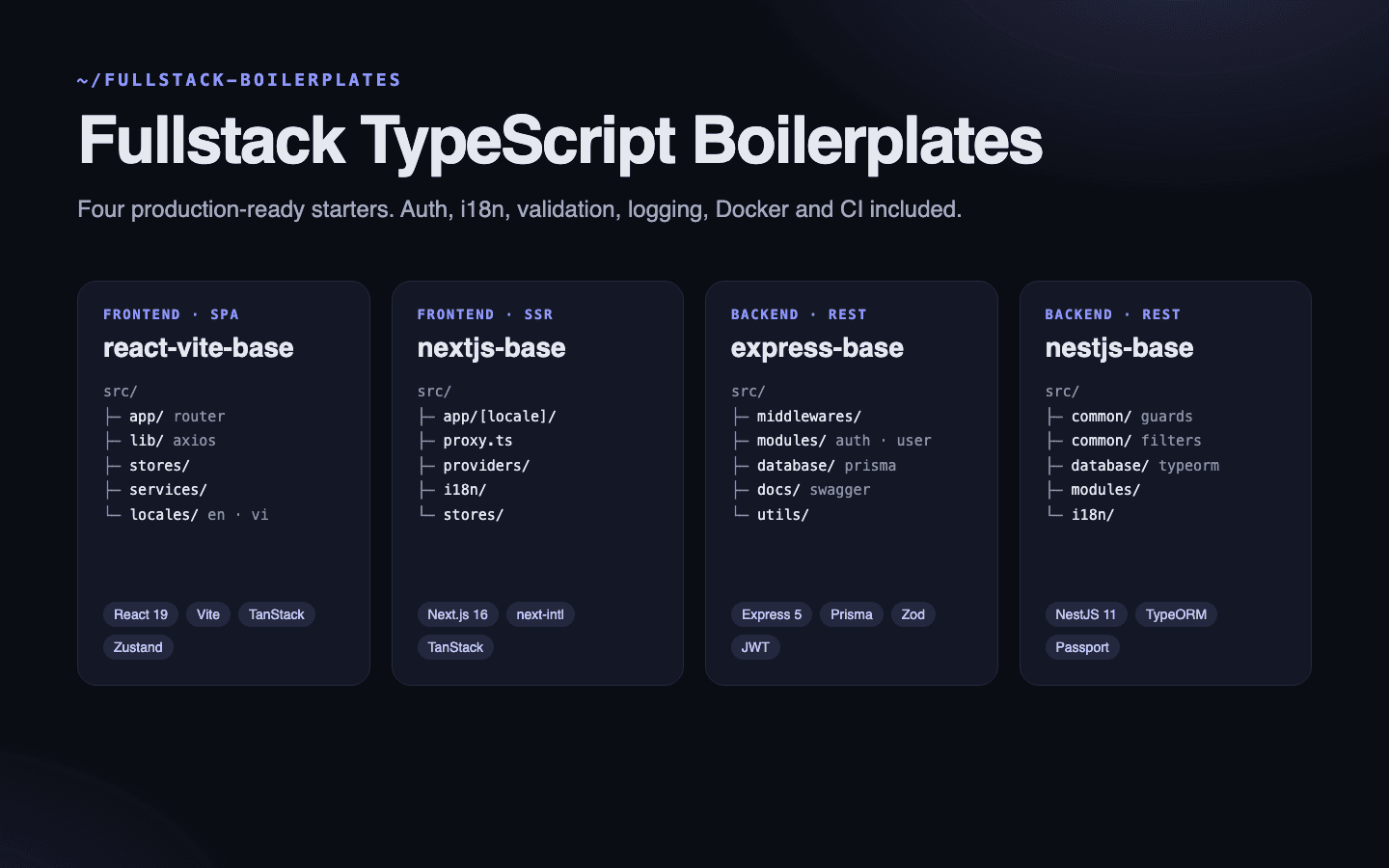Select src/ root in nestjs-base card
Image resolution: width=1389 pixels, height=868 pixels.
click(1062, 392)
